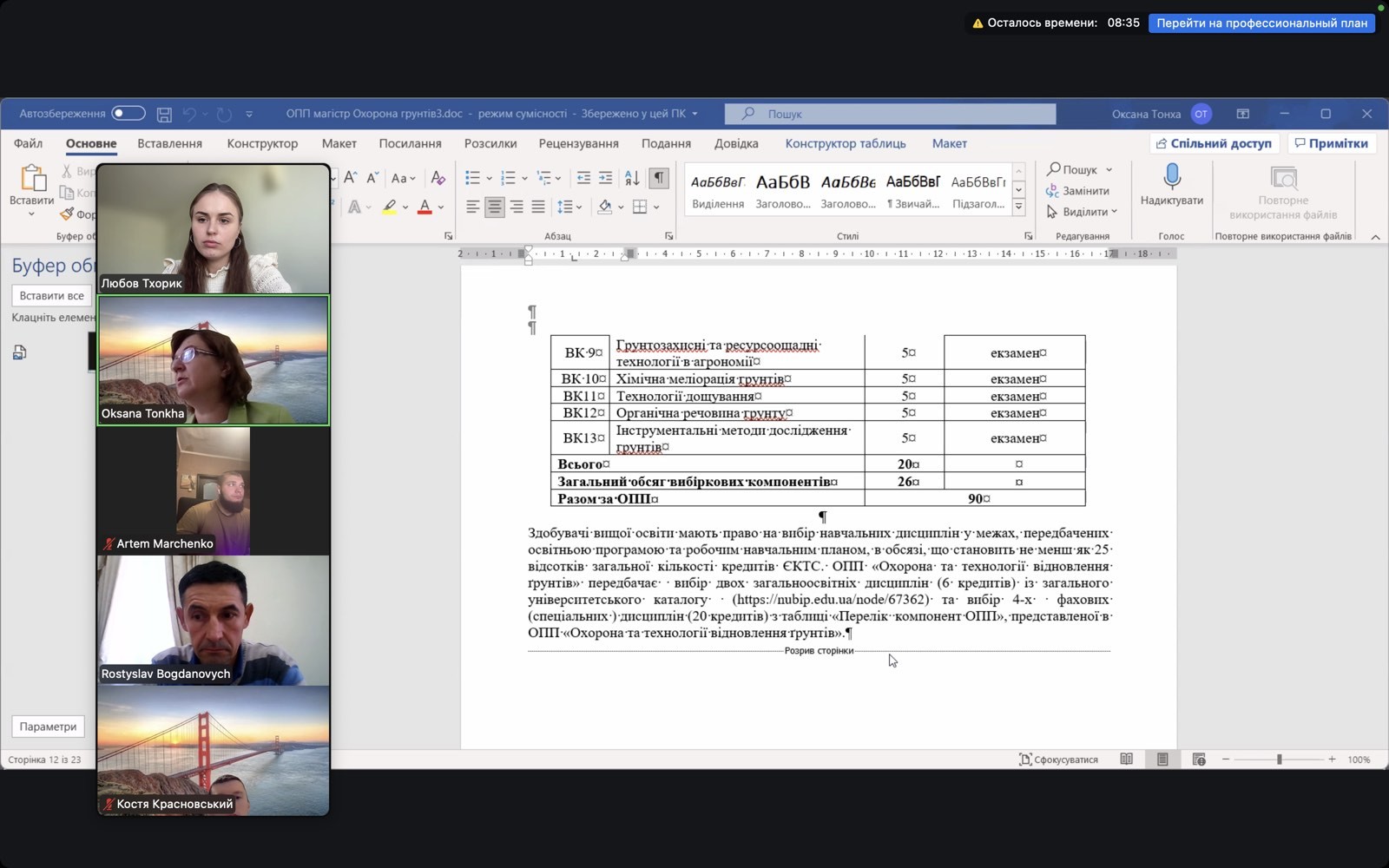Screen dimensions: 1389x868
Task: Open the Рецензування ribbon tab
Action: click(578, 143)
